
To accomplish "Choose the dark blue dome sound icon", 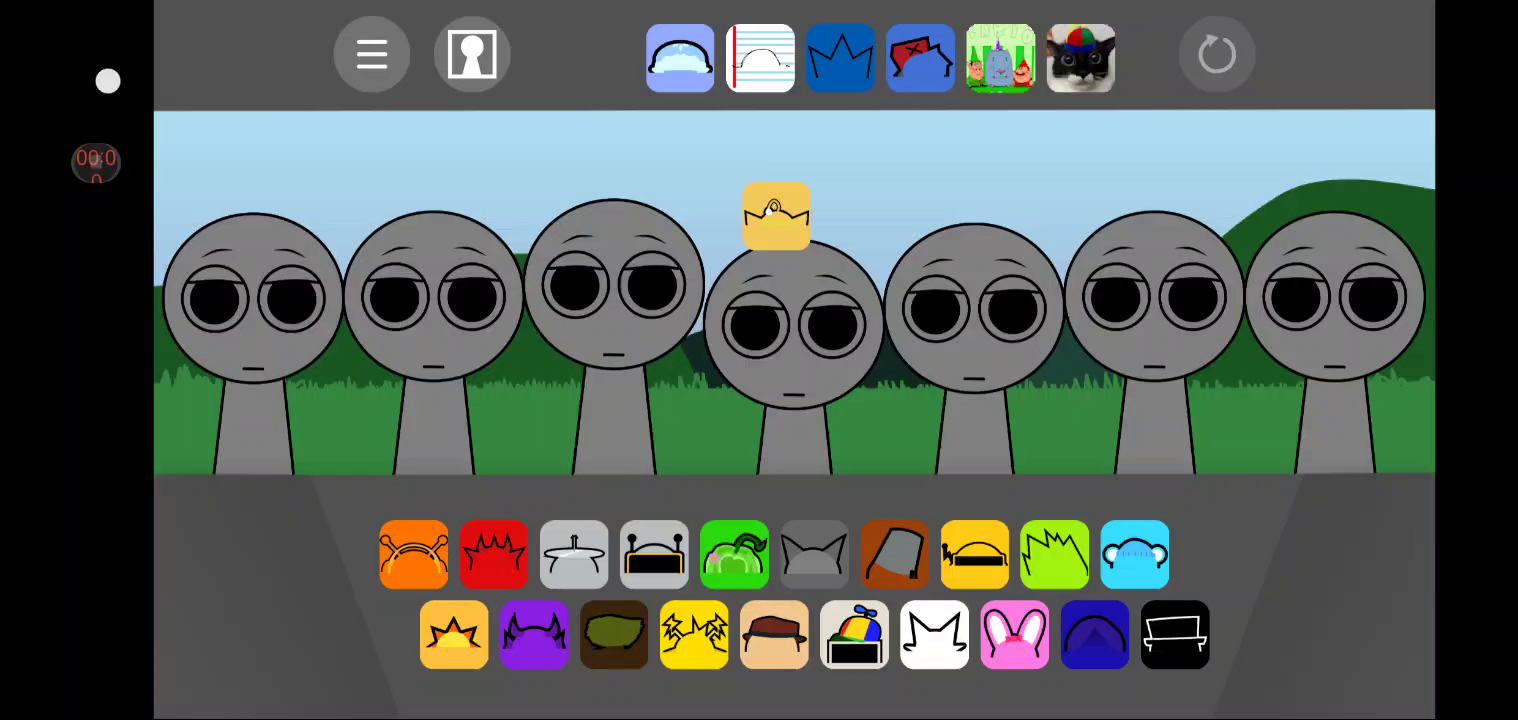I will [x=1094, y=635].
